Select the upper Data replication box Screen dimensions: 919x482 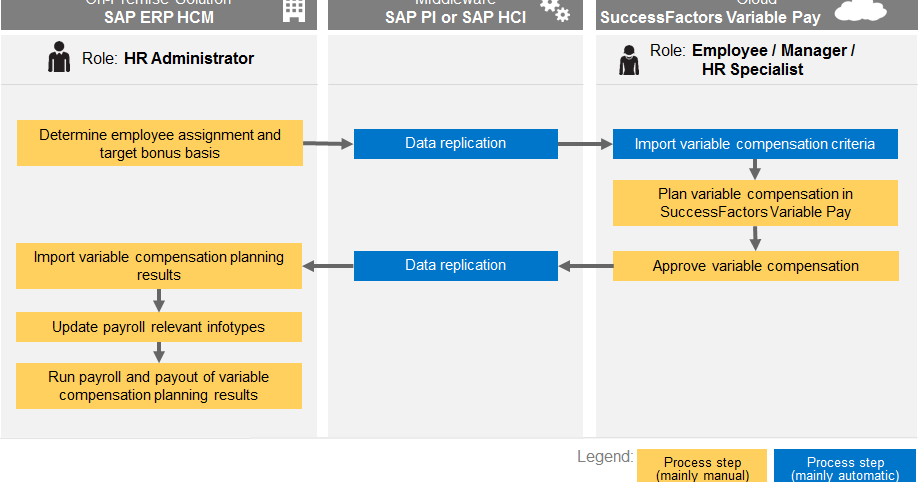coord(455,144)
